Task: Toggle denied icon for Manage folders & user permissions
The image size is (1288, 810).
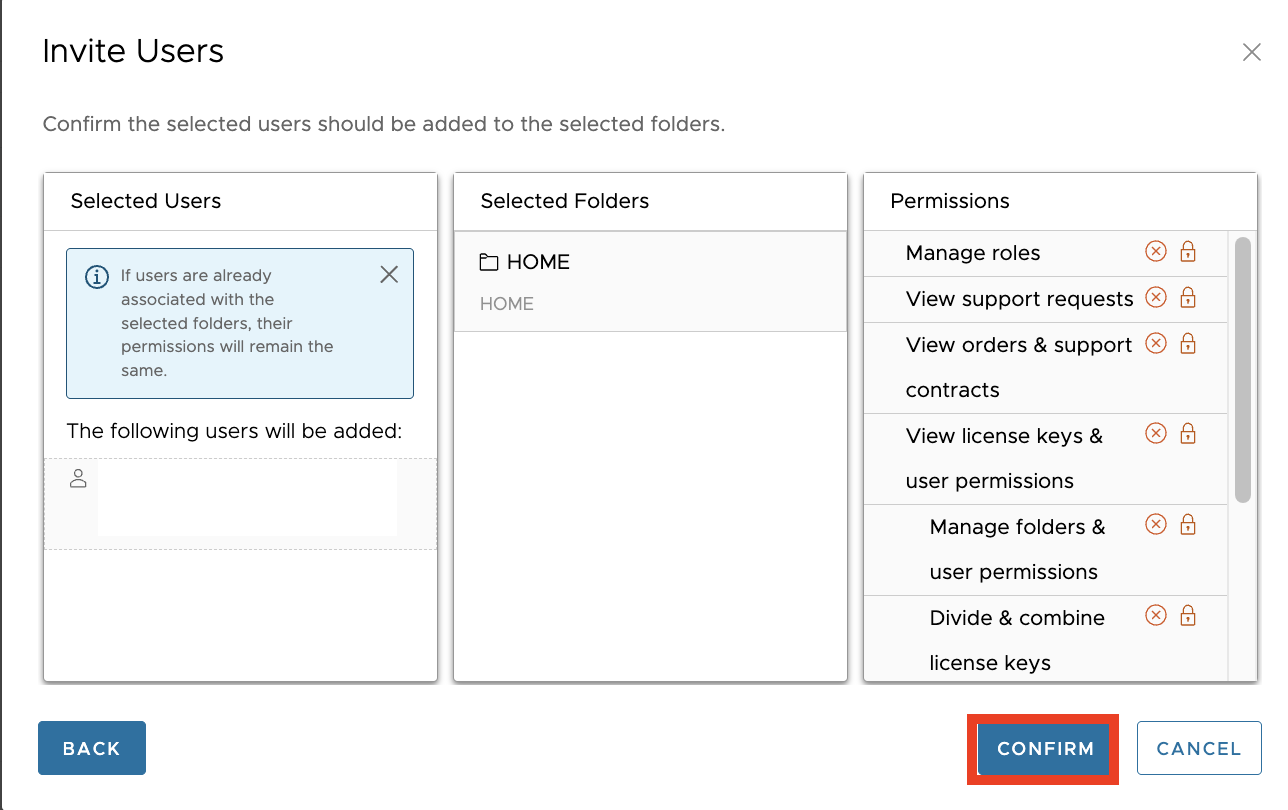Action: [x=1155, y=525]
